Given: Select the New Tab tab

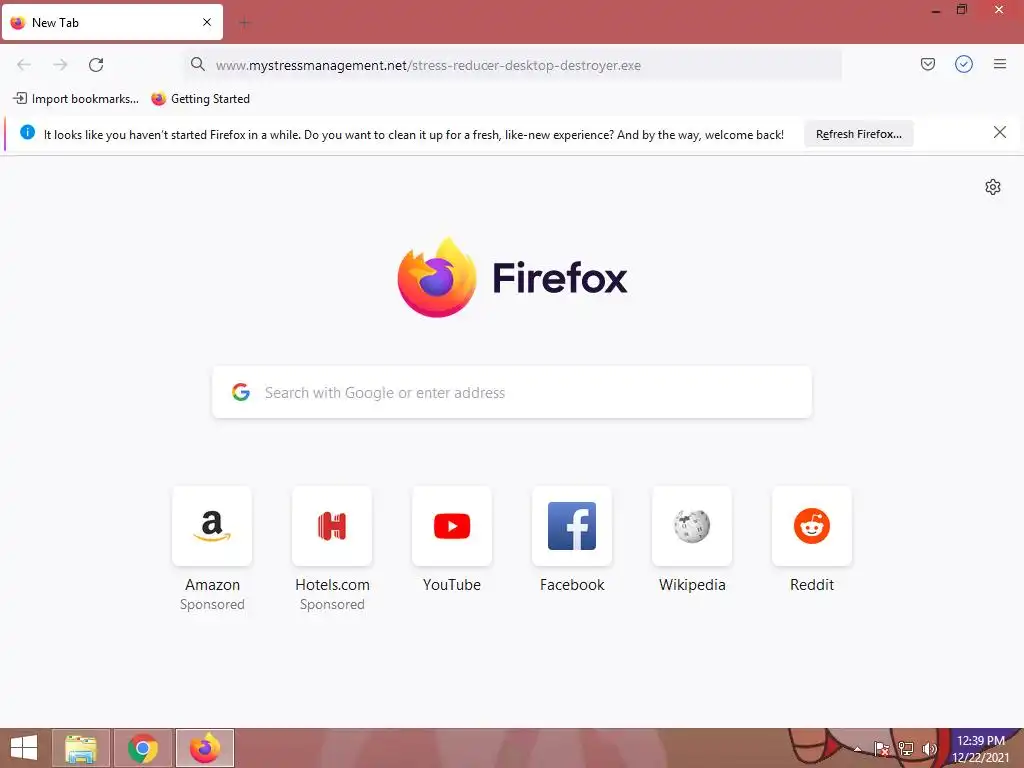Looking at the screenshot, I should click(112, 22).
